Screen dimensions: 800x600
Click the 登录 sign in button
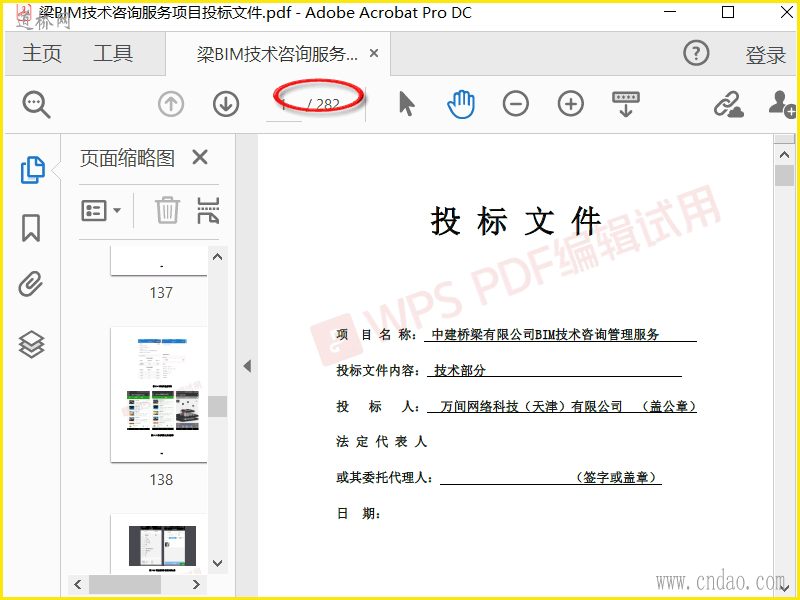click(765, 55)
